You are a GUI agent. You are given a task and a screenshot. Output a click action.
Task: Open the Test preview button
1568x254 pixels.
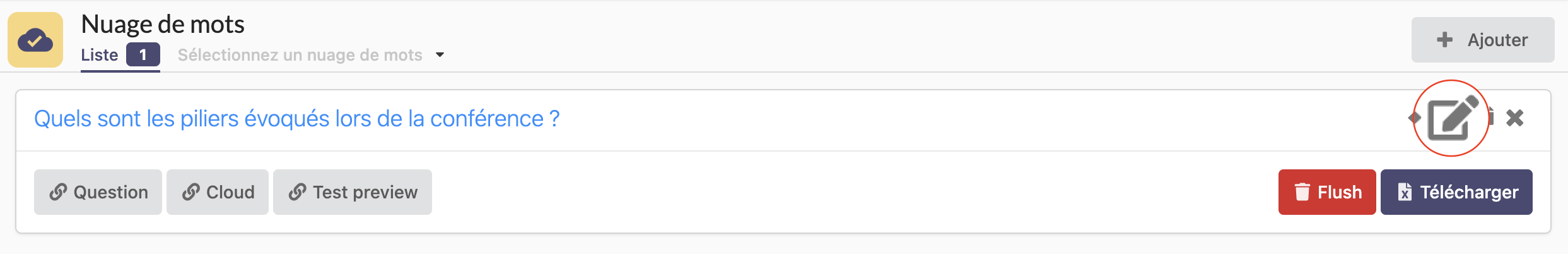tap(353, 192)
